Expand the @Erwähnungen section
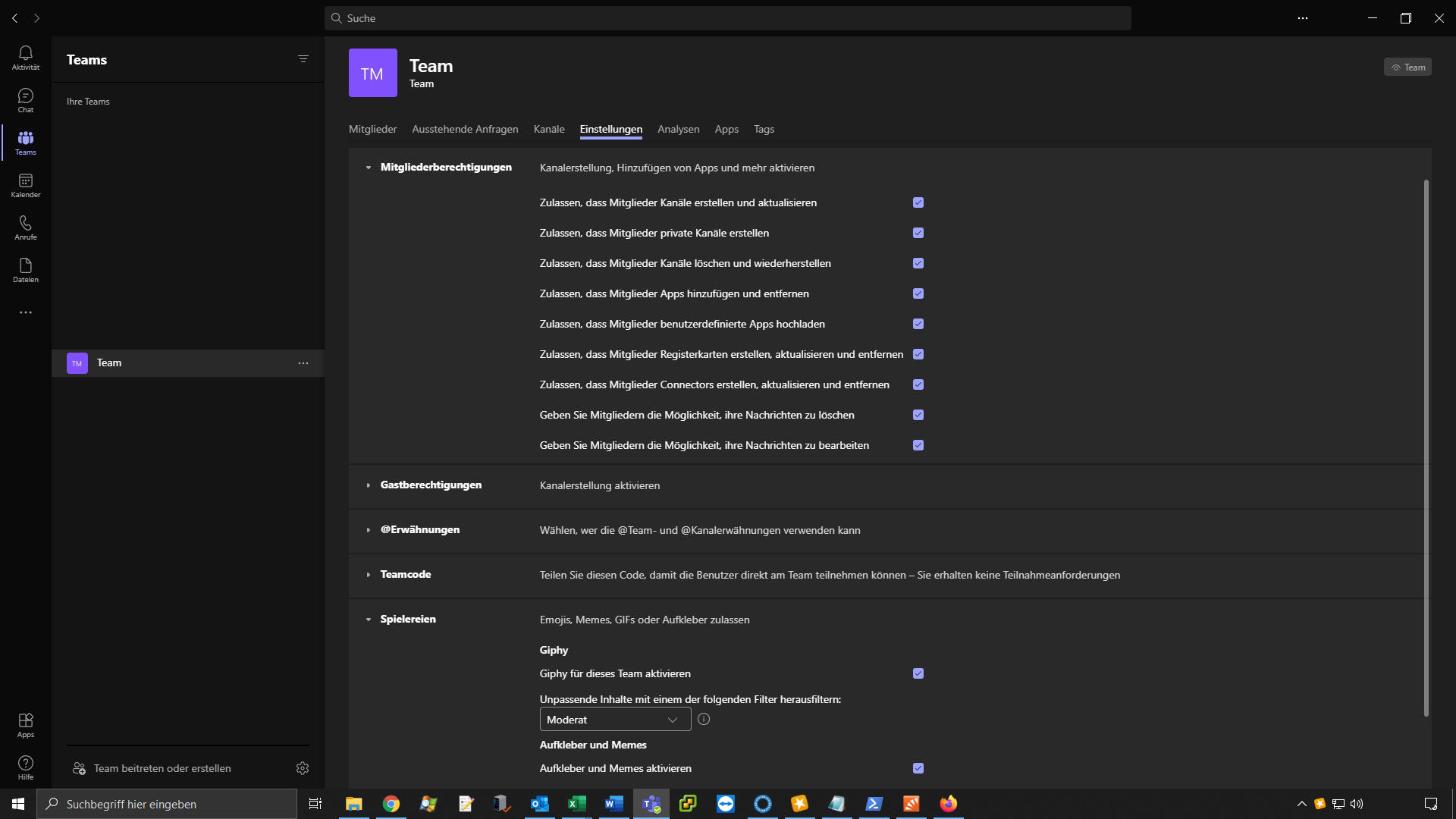The height and width of the screenshot is (819, 1456). click(369, 530)
